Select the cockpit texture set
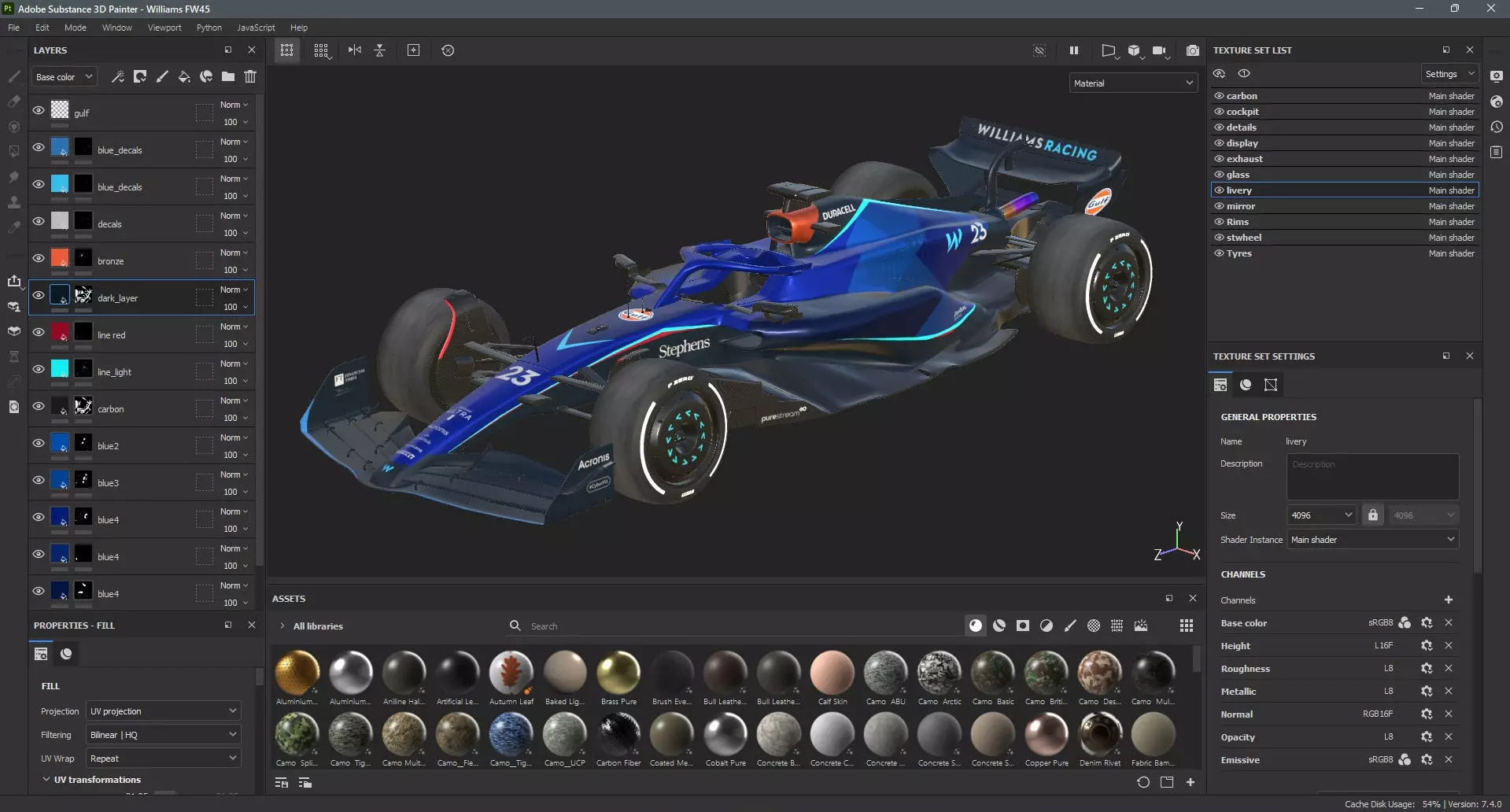Screen dimensions: 1510x812 1345,112
